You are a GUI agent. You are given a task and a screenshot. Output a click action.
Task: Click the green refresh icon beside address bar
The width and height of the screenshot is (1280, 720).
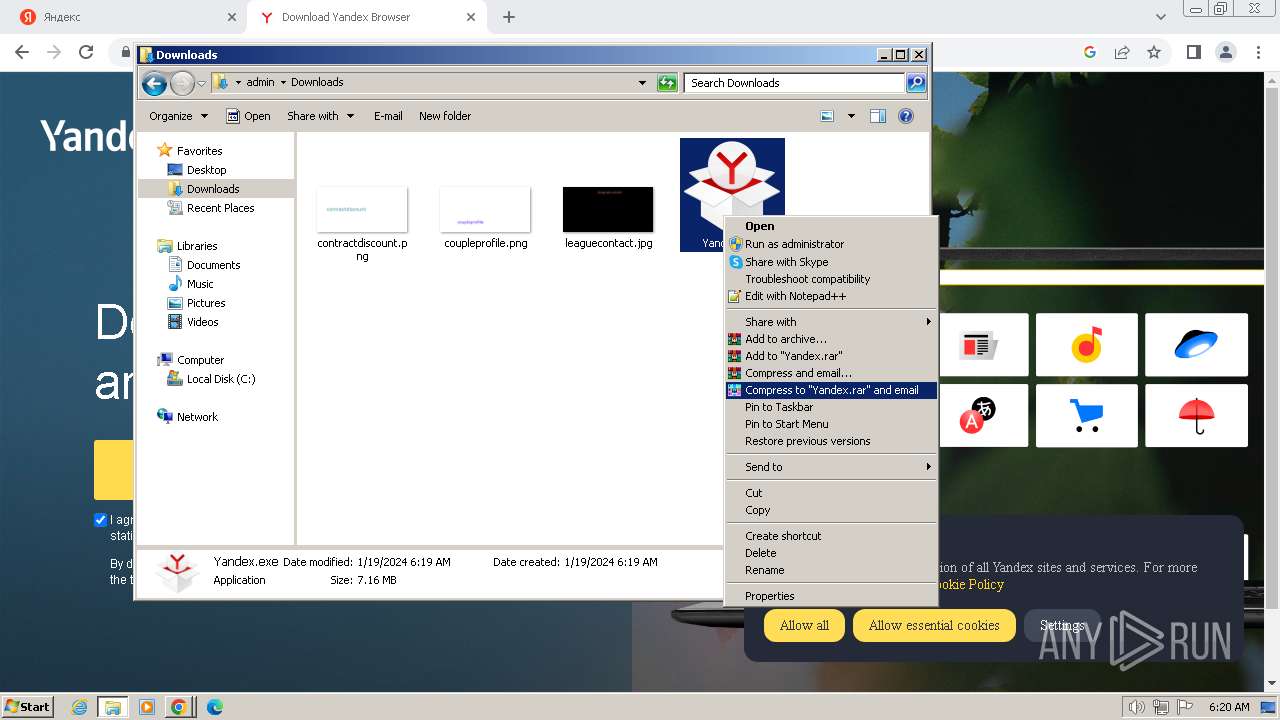pos(667,83)
